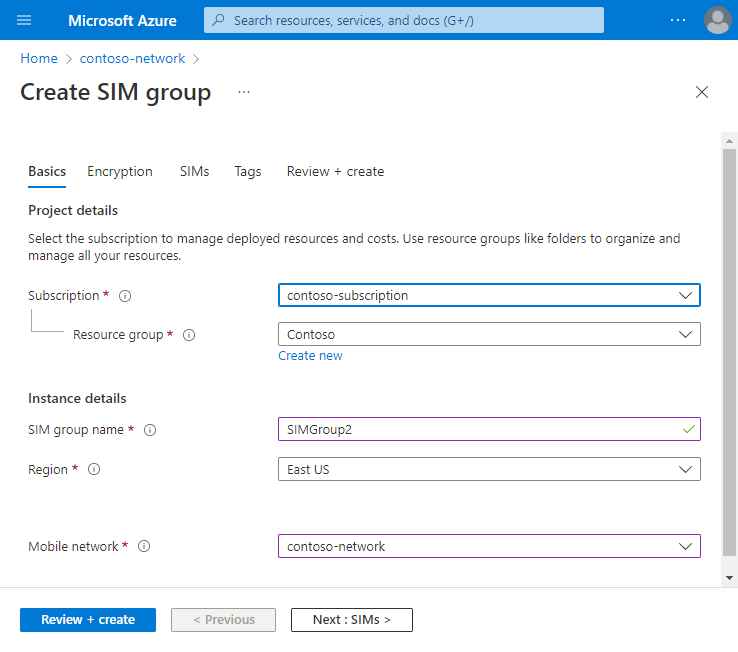Screen dimensions: 738x652
Task: Click the info icon beside SIM group name
Action: [150, 430]
